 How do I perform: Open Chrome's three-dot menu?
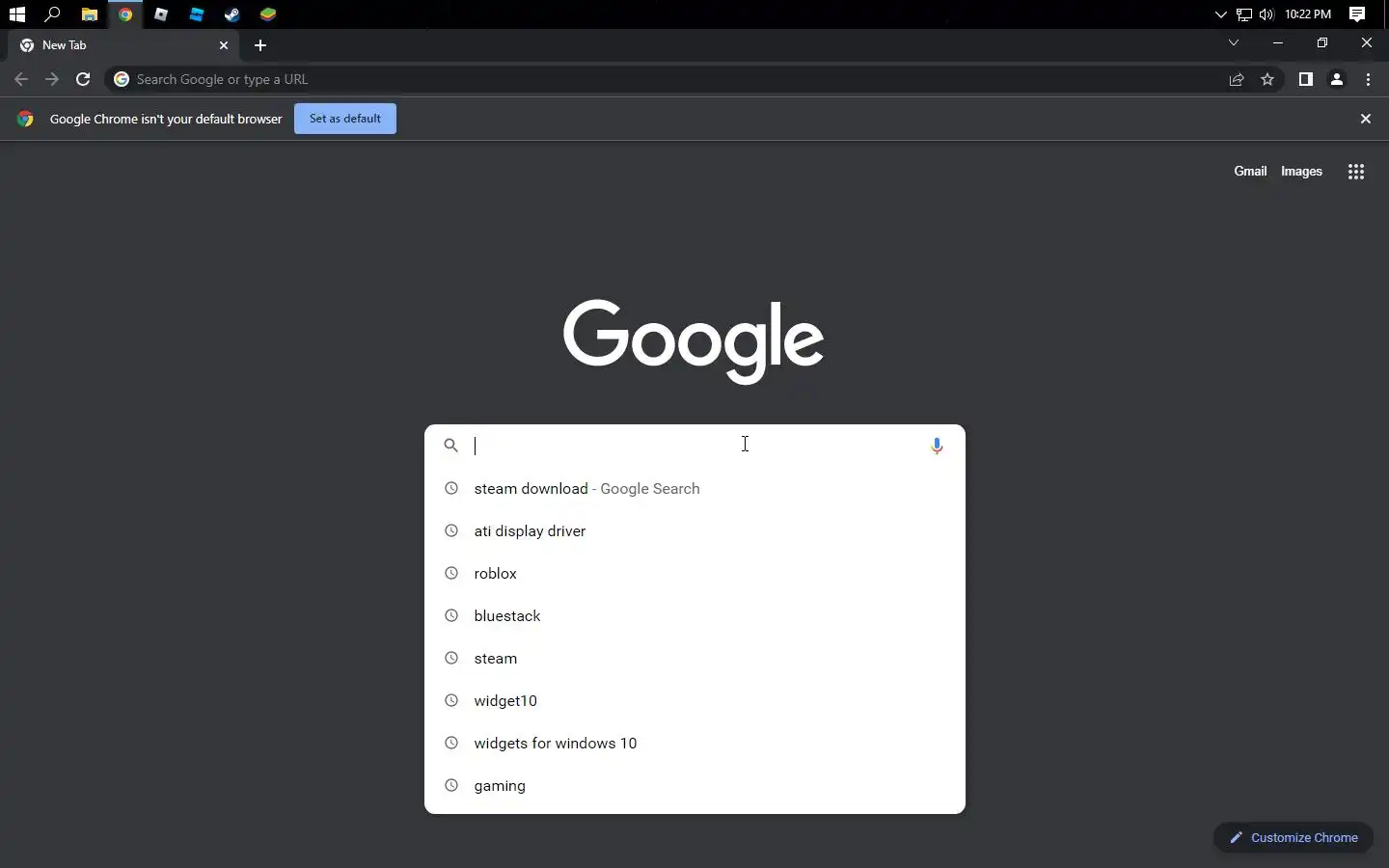[x=1368, y=79]
